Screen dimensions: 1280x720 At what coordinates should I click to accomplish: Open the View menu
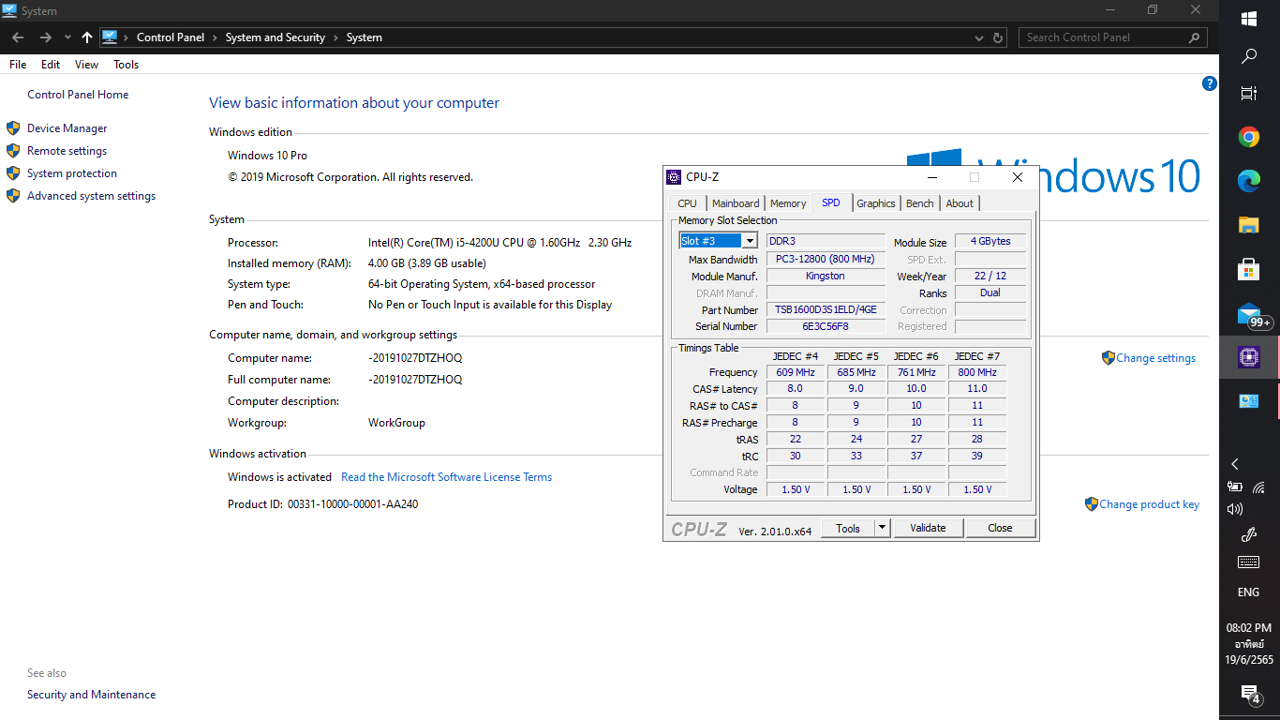(x=87, y=64)
